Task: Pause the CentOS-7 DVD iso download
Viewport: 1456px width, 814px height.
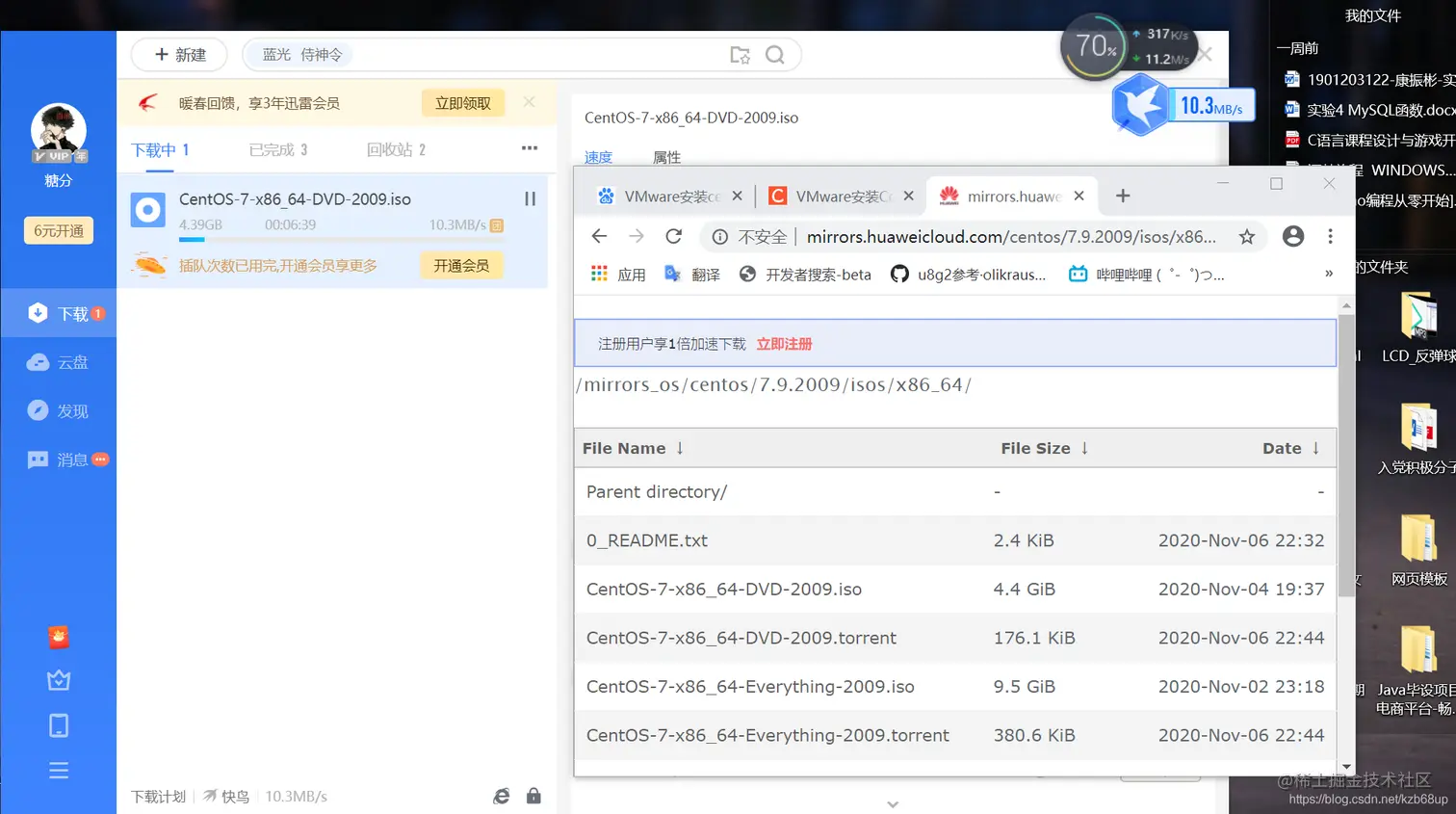Action: tap(530, 198)
